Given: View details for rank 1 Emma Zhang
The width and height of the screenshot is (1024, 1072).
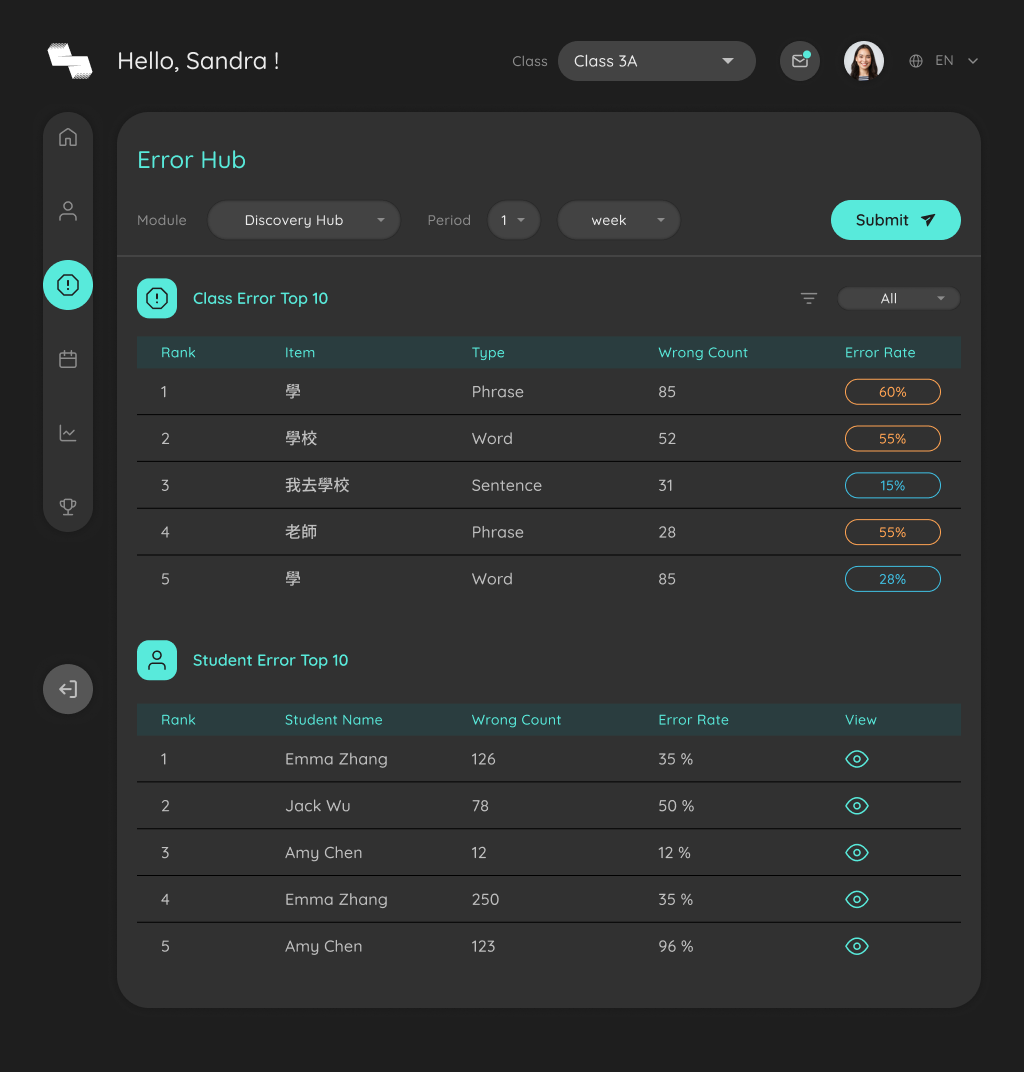Looking at the screenshot, I should [857, 759].
